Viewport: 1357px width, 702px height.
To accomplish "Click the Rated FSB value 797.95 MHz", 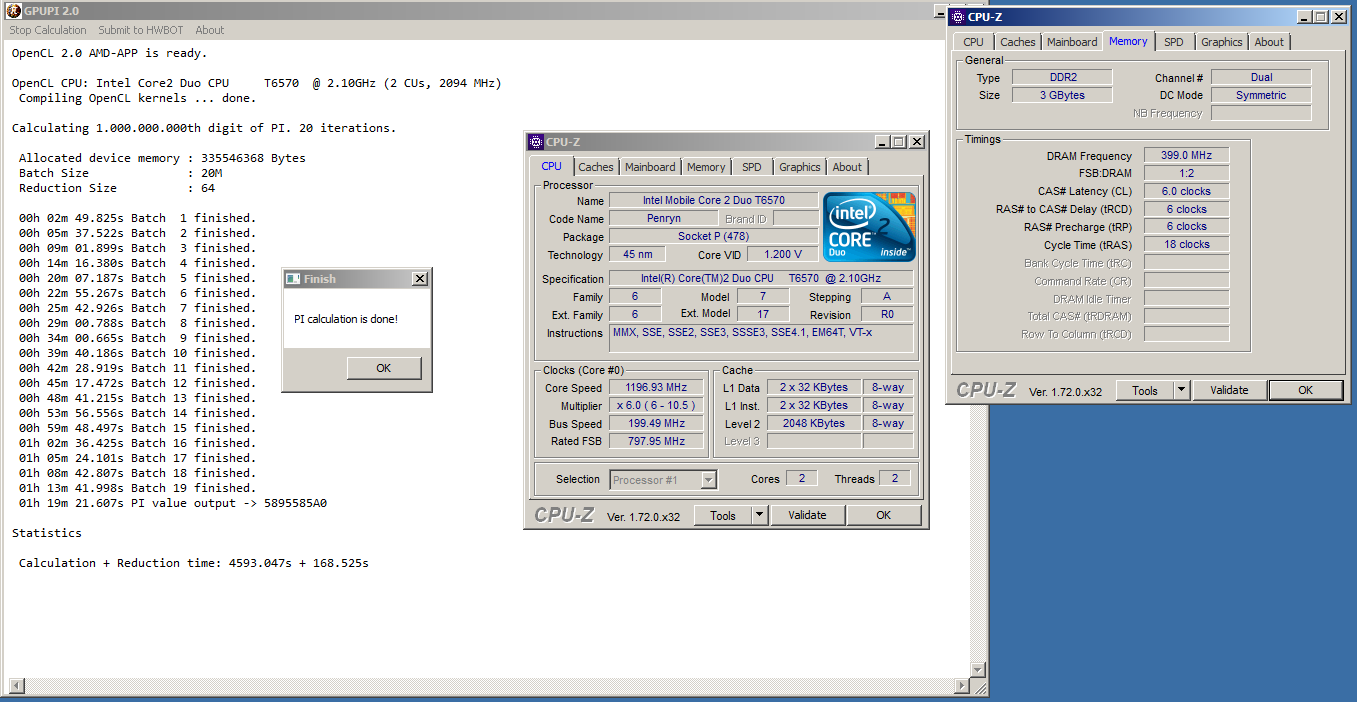I will [x=656, y=441].
